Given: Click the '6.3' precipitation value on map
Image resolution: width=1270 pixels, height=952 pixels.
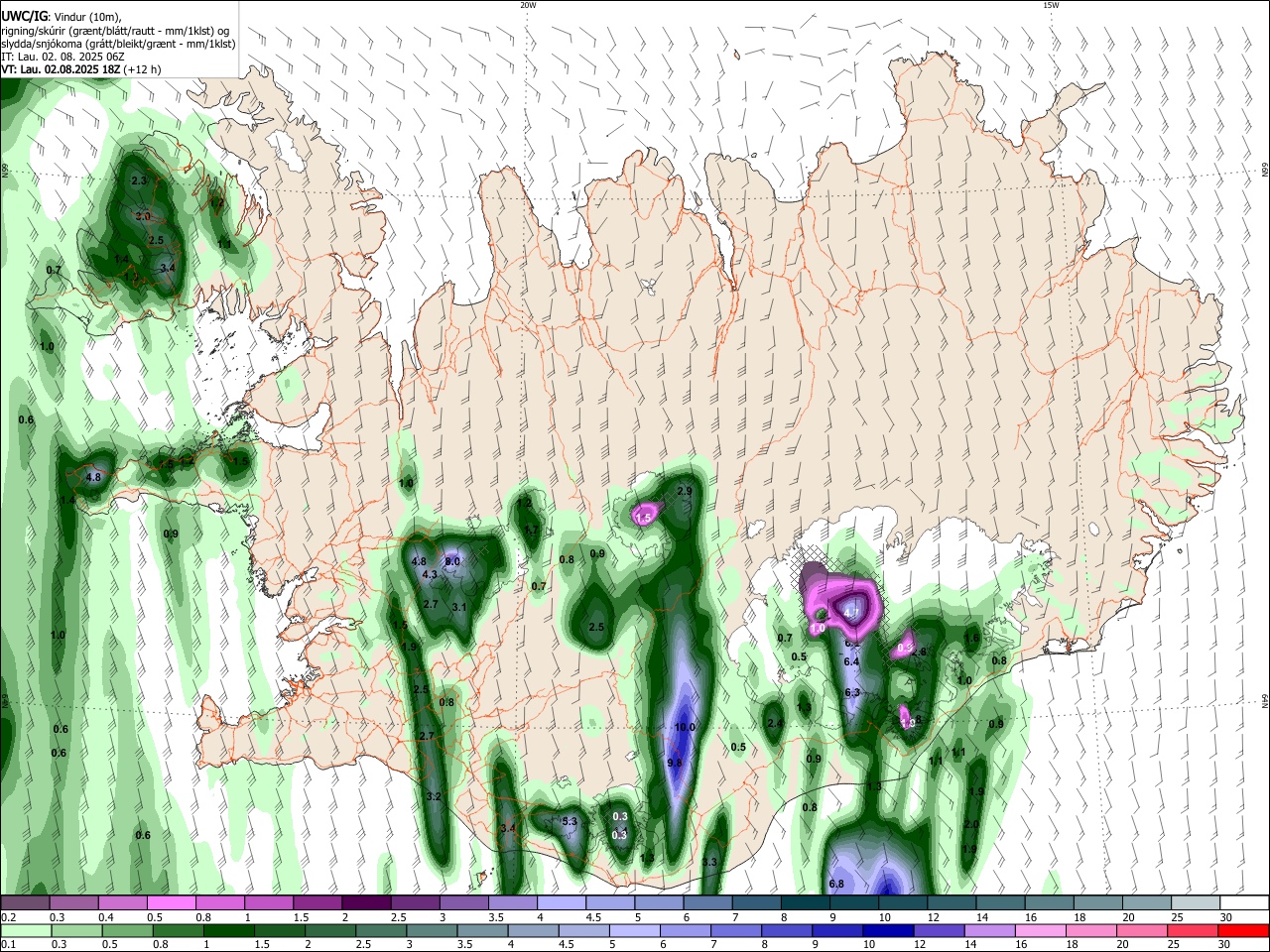Looking at the screenshot, I should (851, 693).
